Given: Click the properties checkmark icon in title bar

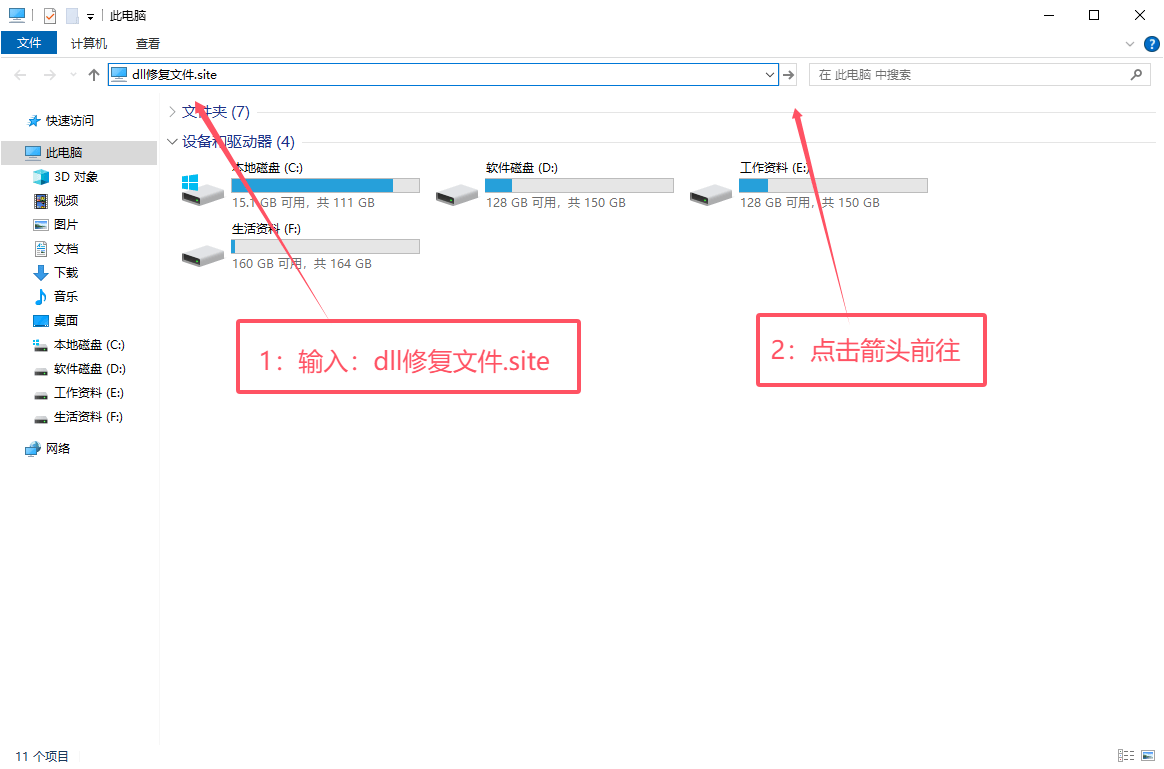Looking at the screenshot, I should click(x=50, y=16).
